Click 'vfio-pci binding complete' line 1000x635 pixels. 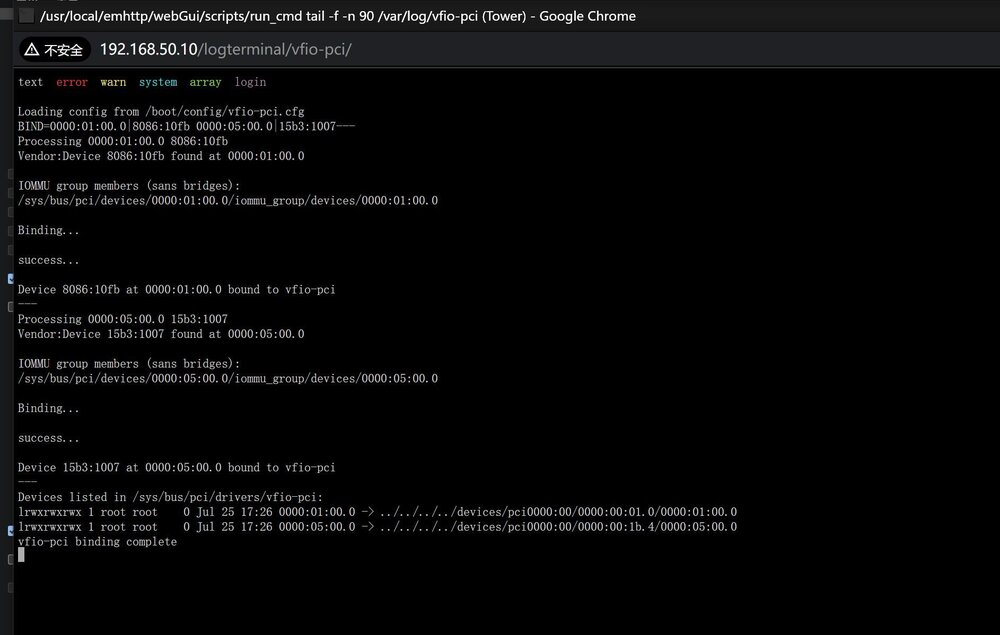point(97,542)
